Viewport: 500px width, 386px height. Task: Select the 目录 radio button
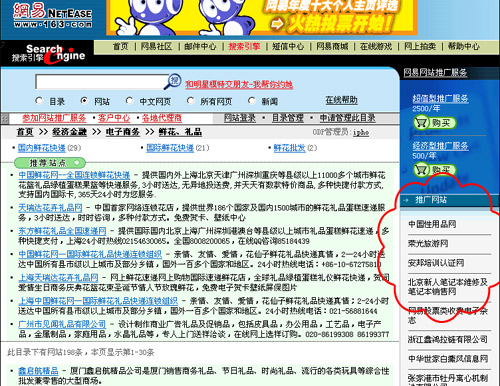pyautogui.click(x=39, y=100)
